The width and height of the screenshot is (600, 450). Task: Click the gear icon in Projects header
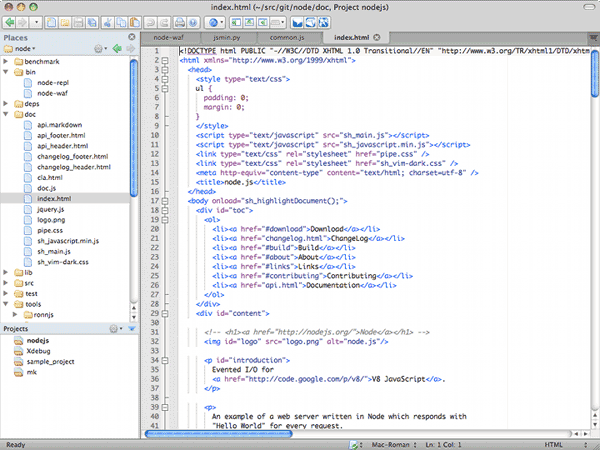click(x=112, y=328)
